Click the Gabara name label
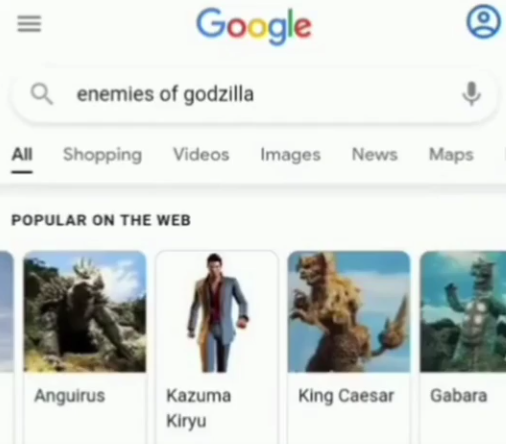The image size is (506, 444). [x=458, y=396]
